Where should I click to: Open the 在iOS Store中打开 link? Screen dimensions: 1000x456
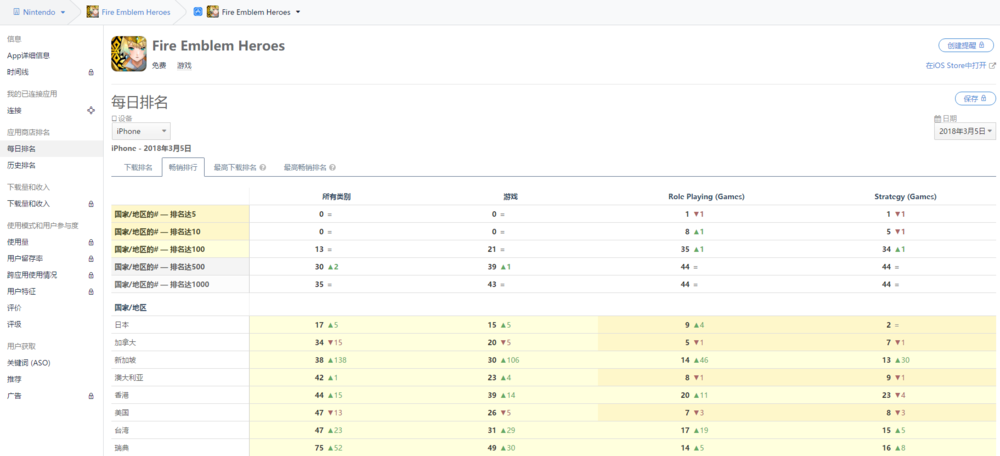point(956,65)
